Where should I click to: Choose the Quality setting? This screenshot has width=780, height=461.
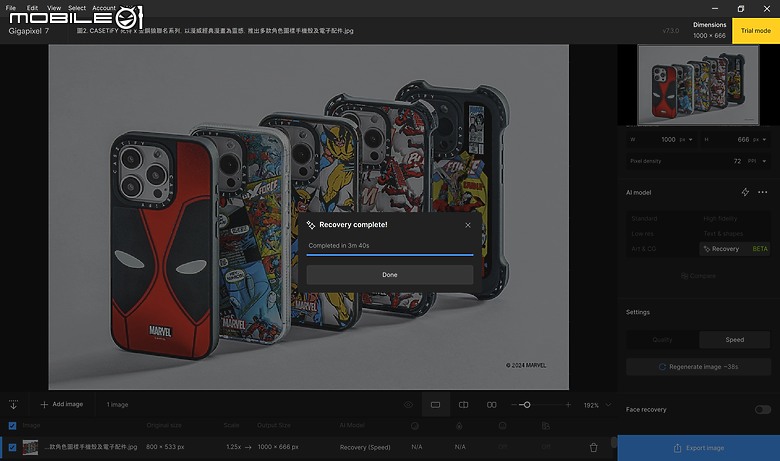coord(662,340)
